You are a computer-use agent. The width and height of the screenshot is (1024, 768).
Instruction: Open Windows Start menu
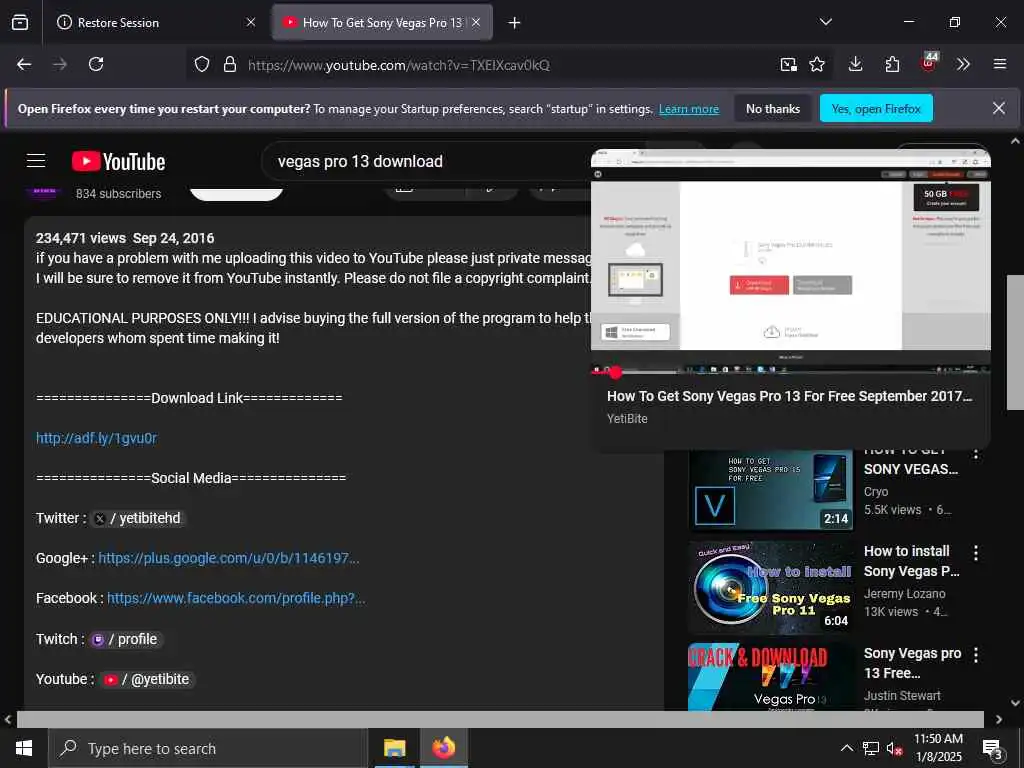(x=24, y=748)
